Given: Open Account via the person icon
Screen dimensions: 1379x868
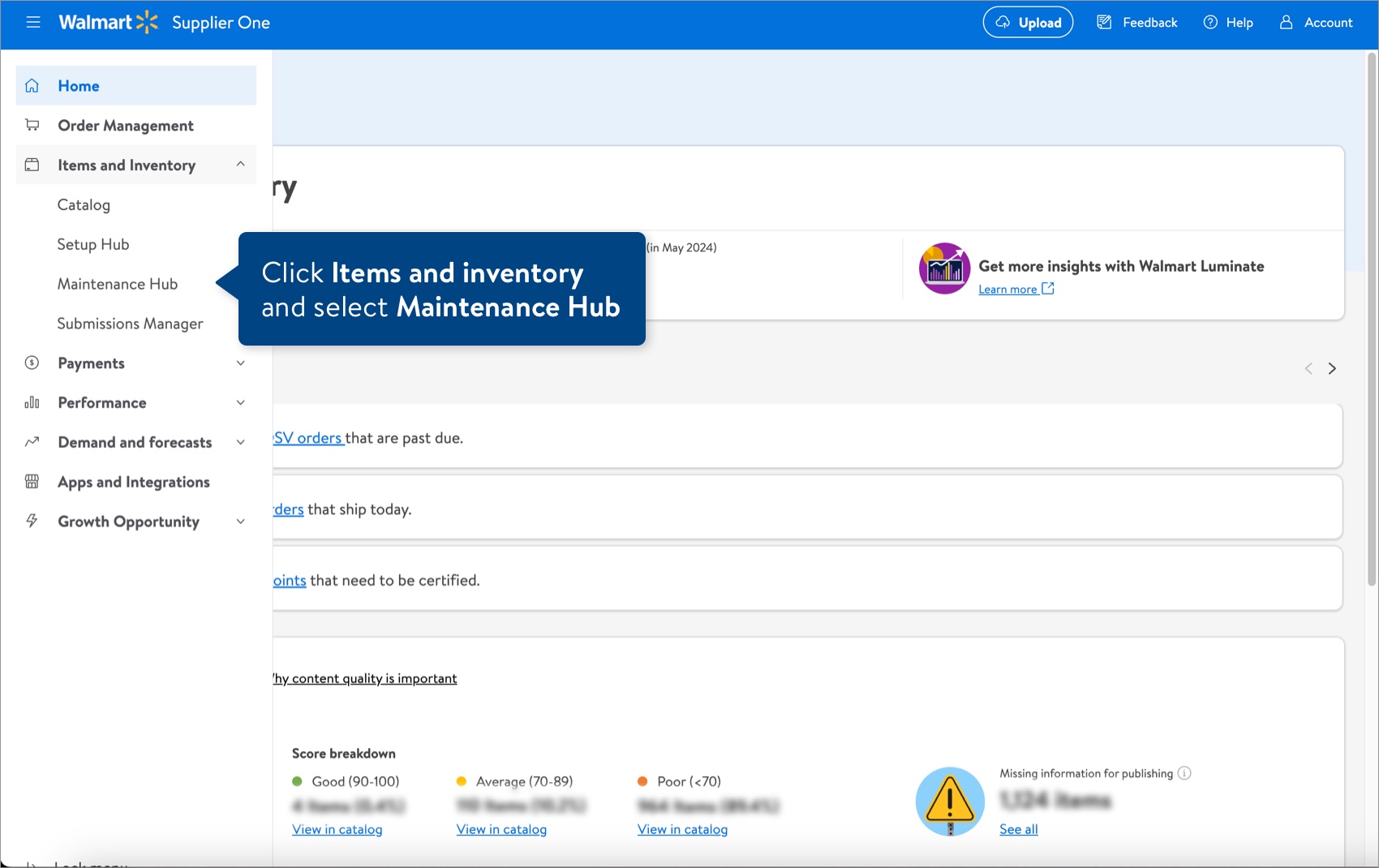Looking at the screenshot, I should (1284, 22).
